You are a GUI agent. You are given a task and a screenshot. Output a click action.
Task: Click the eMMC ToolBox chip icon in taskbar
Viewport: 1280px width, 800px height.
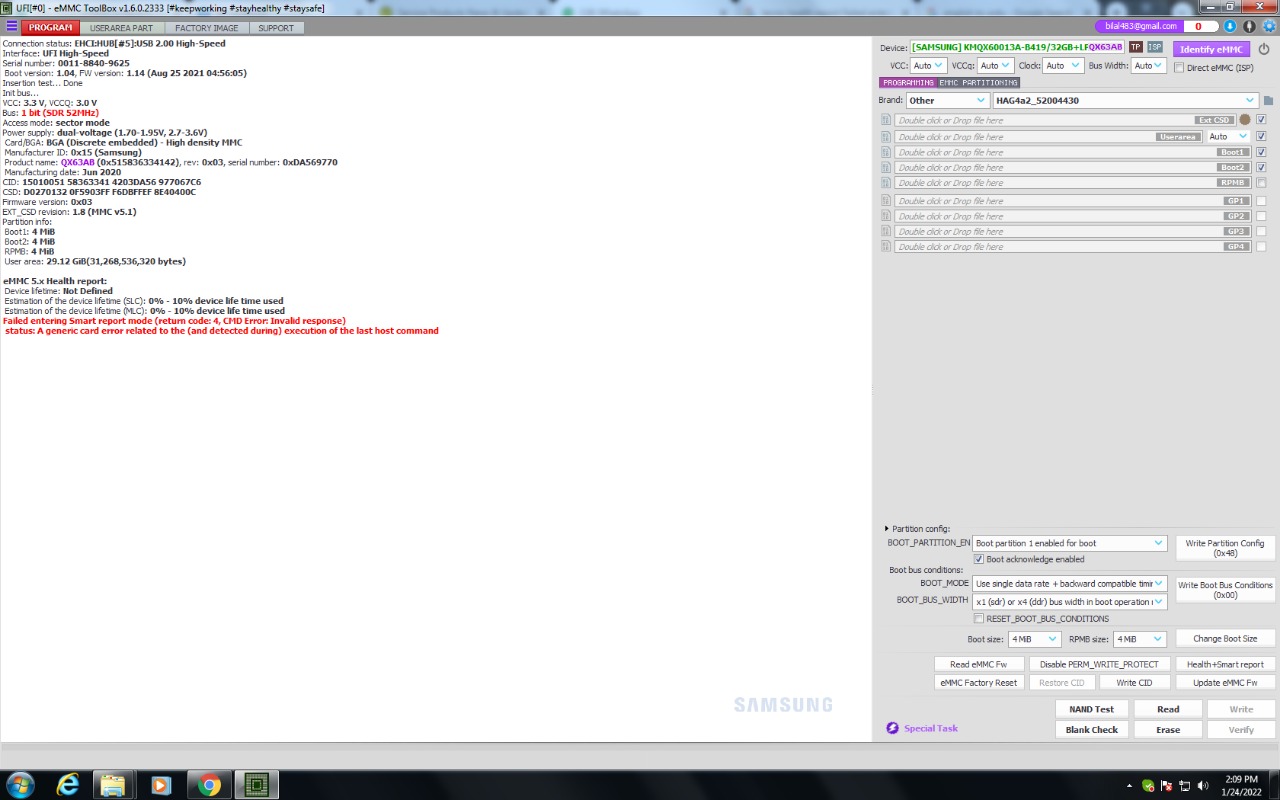(x=256, y=785)
